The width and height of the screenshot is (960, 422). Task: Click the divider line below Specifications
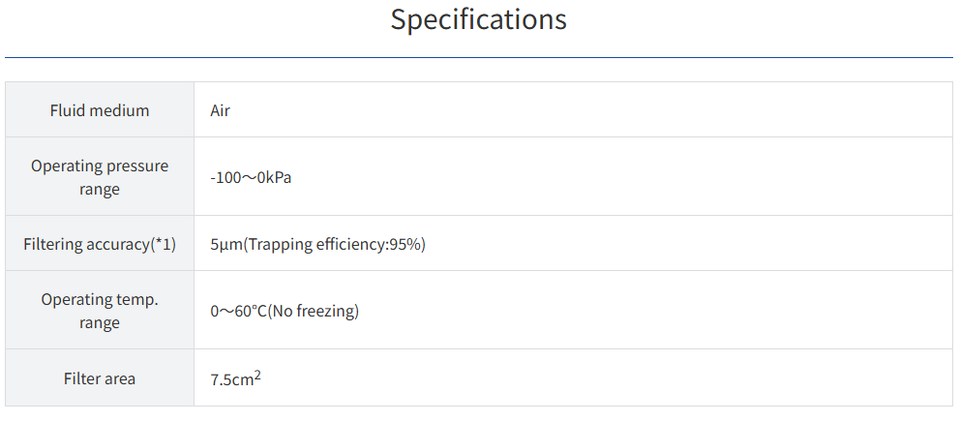[478, 57]
